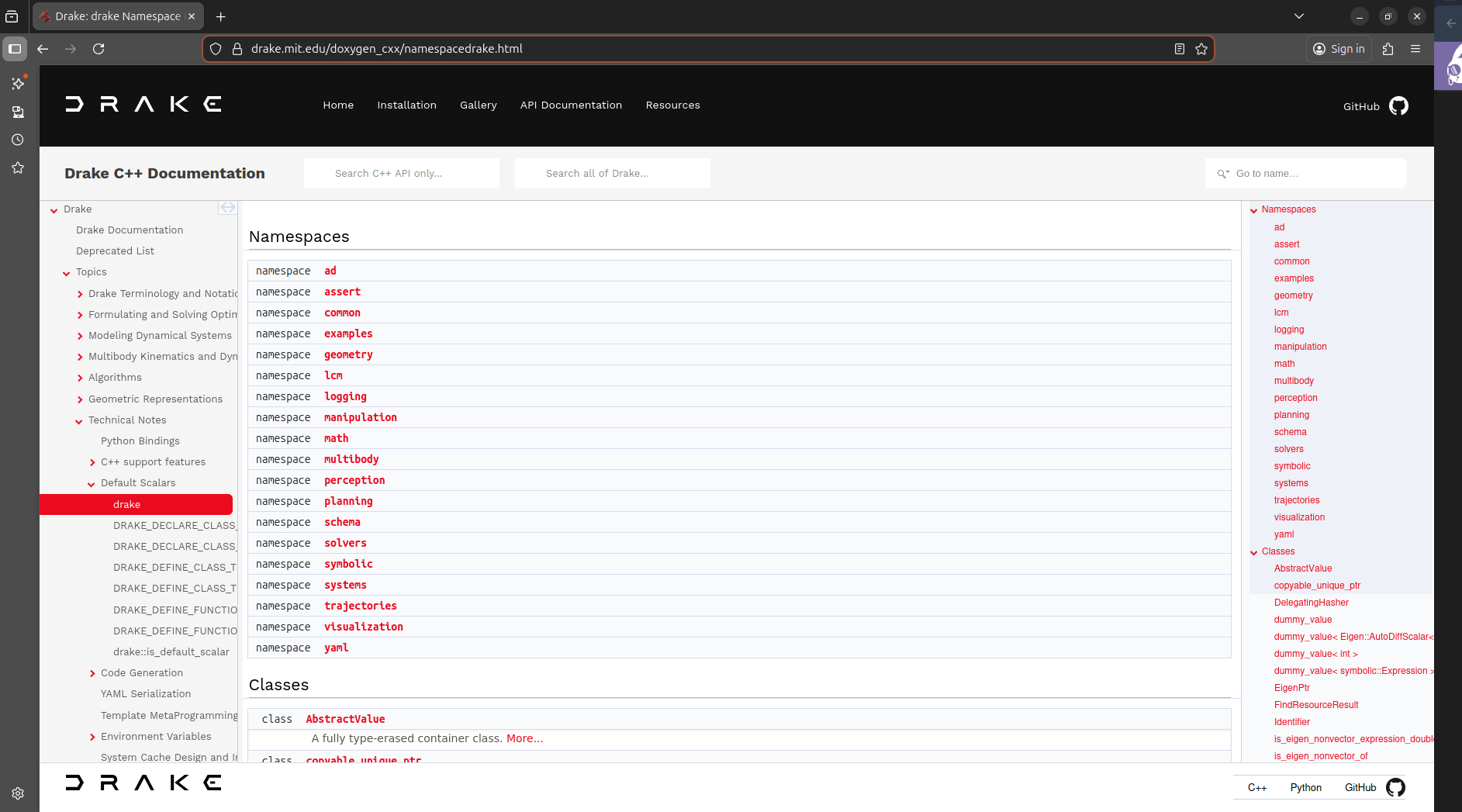Collapse the Technical Notes node
This screenshot has height=812, width=1462.
(x=78, y=421)
